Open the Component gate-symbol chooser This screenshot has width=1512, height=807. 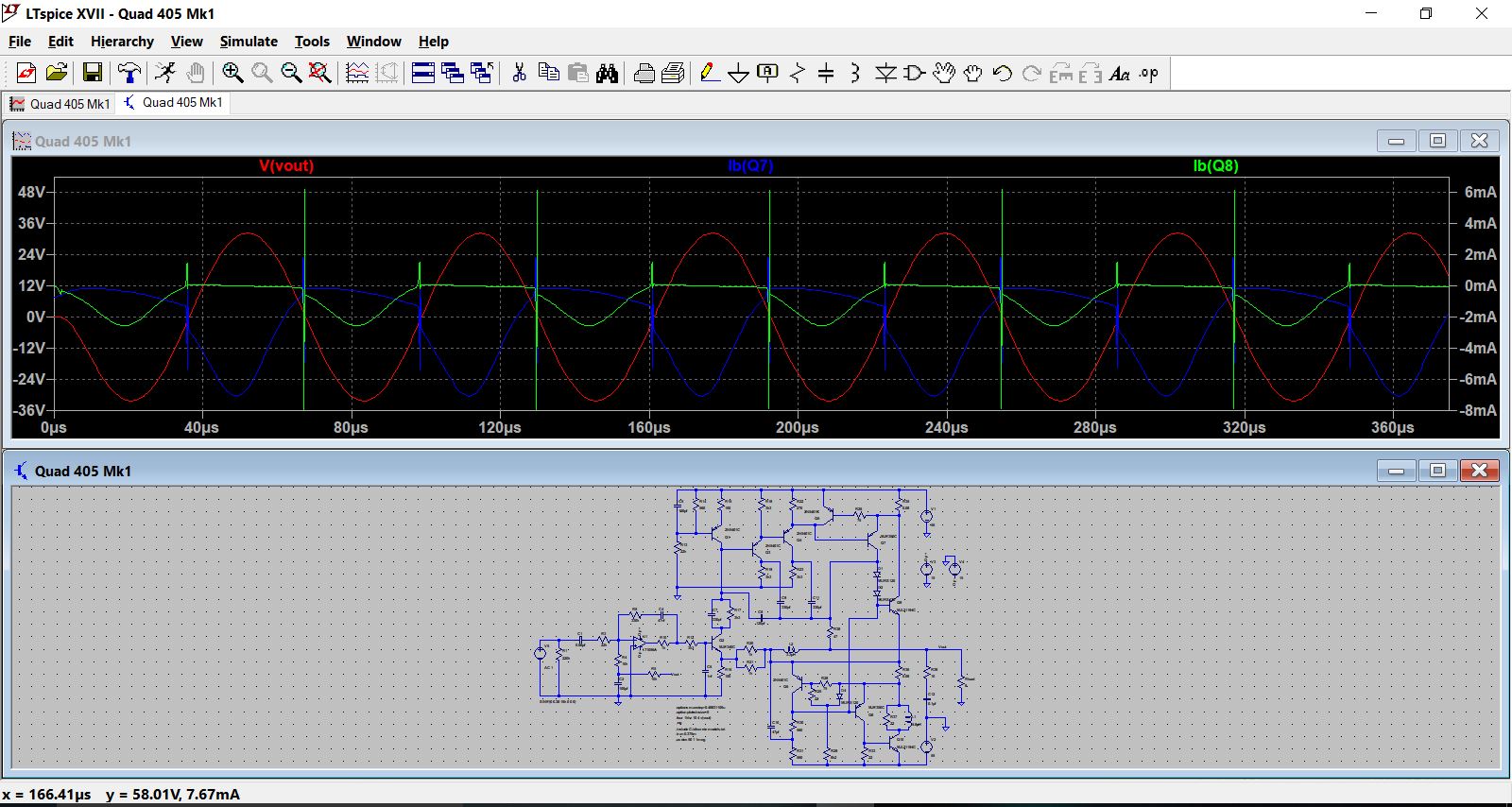coord(915,73)
